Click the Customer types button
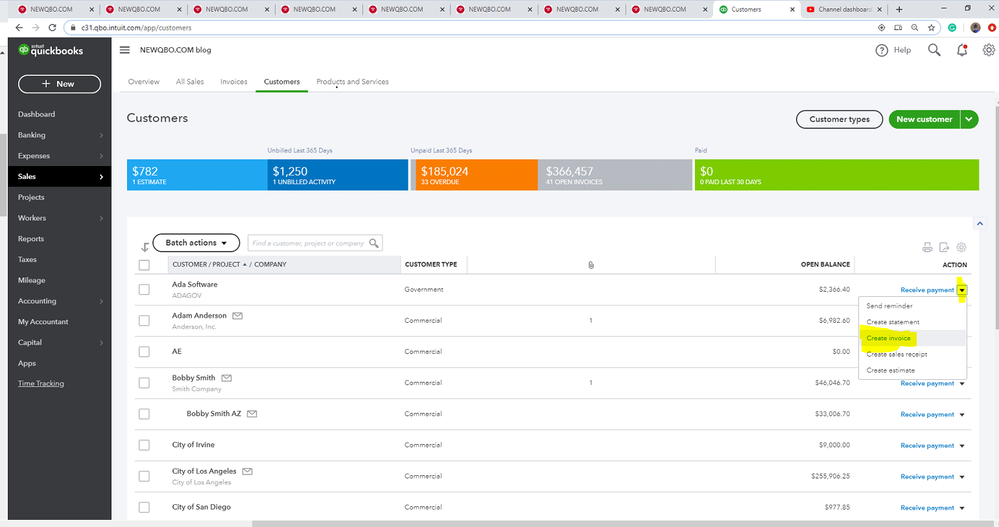The width and height of the screenshot is (999, 527). point(839,119)
